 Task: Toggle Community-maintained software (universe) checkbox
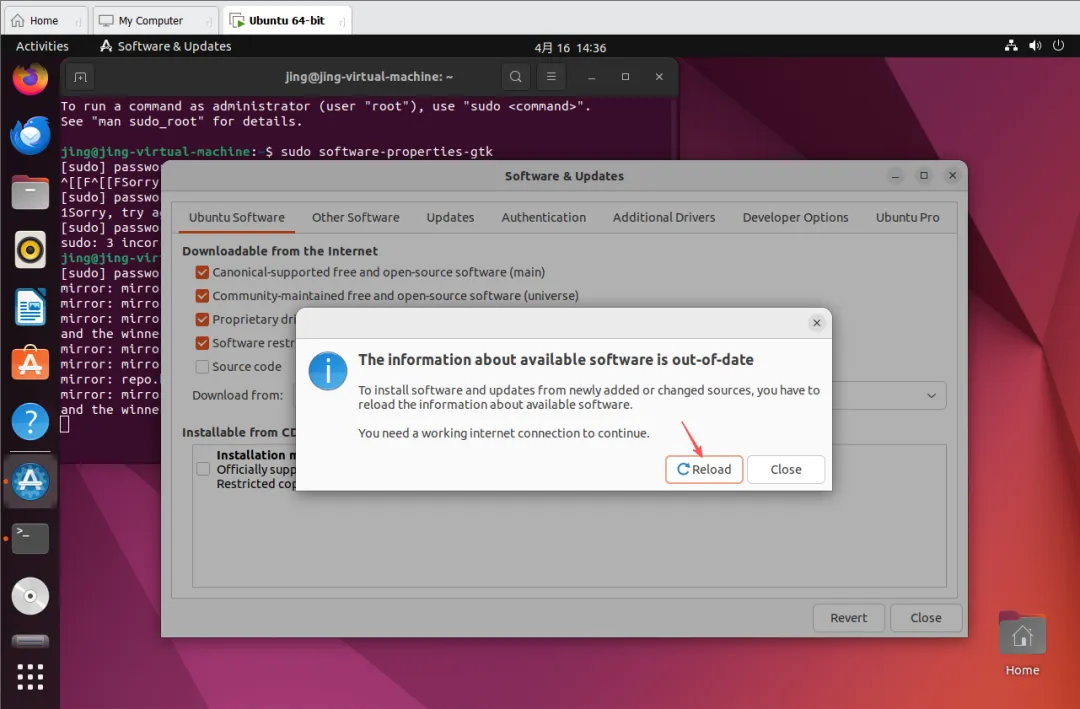(202, 296)
